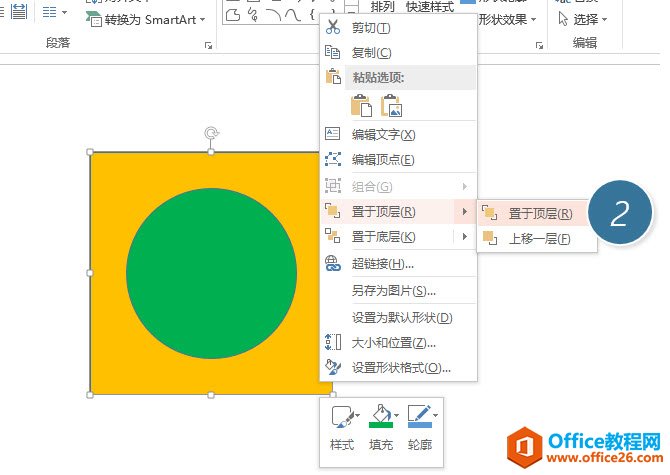Open the Outline (轮廓) dropdown arrow
The image size is (670, 475).
point(435,415)
